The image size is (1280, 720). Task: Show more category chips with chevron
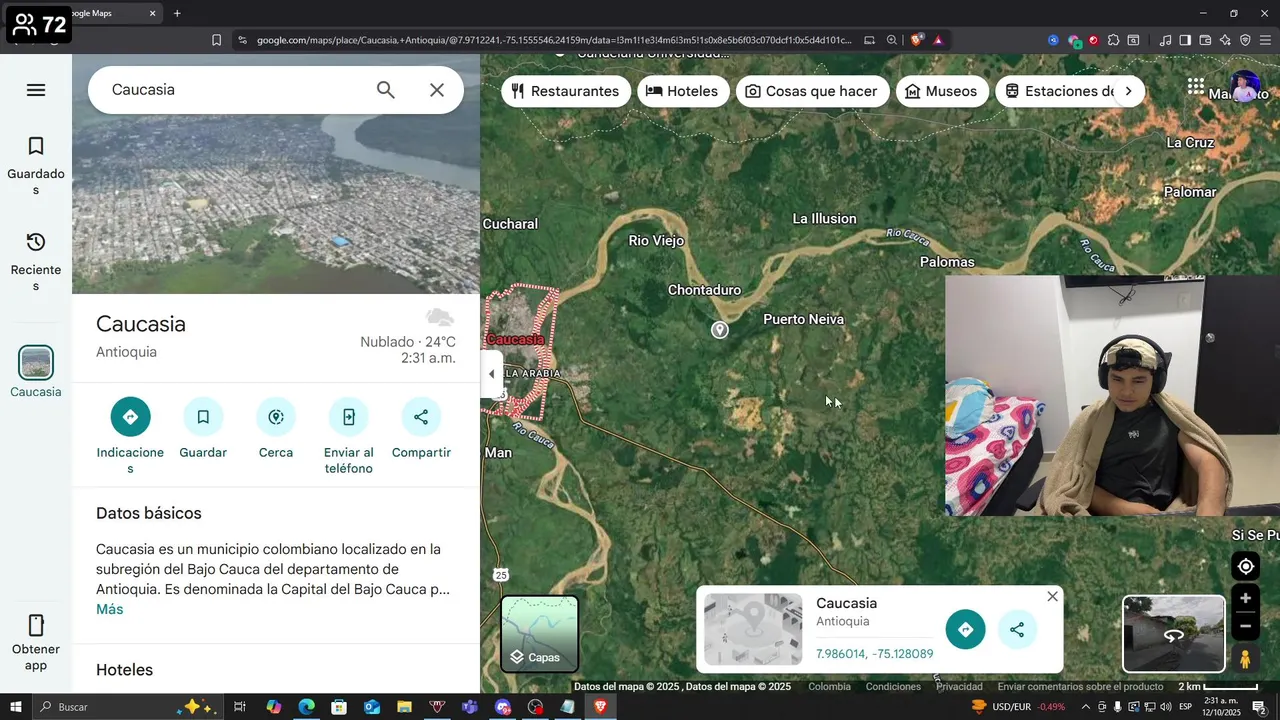tap(1128, 91)
